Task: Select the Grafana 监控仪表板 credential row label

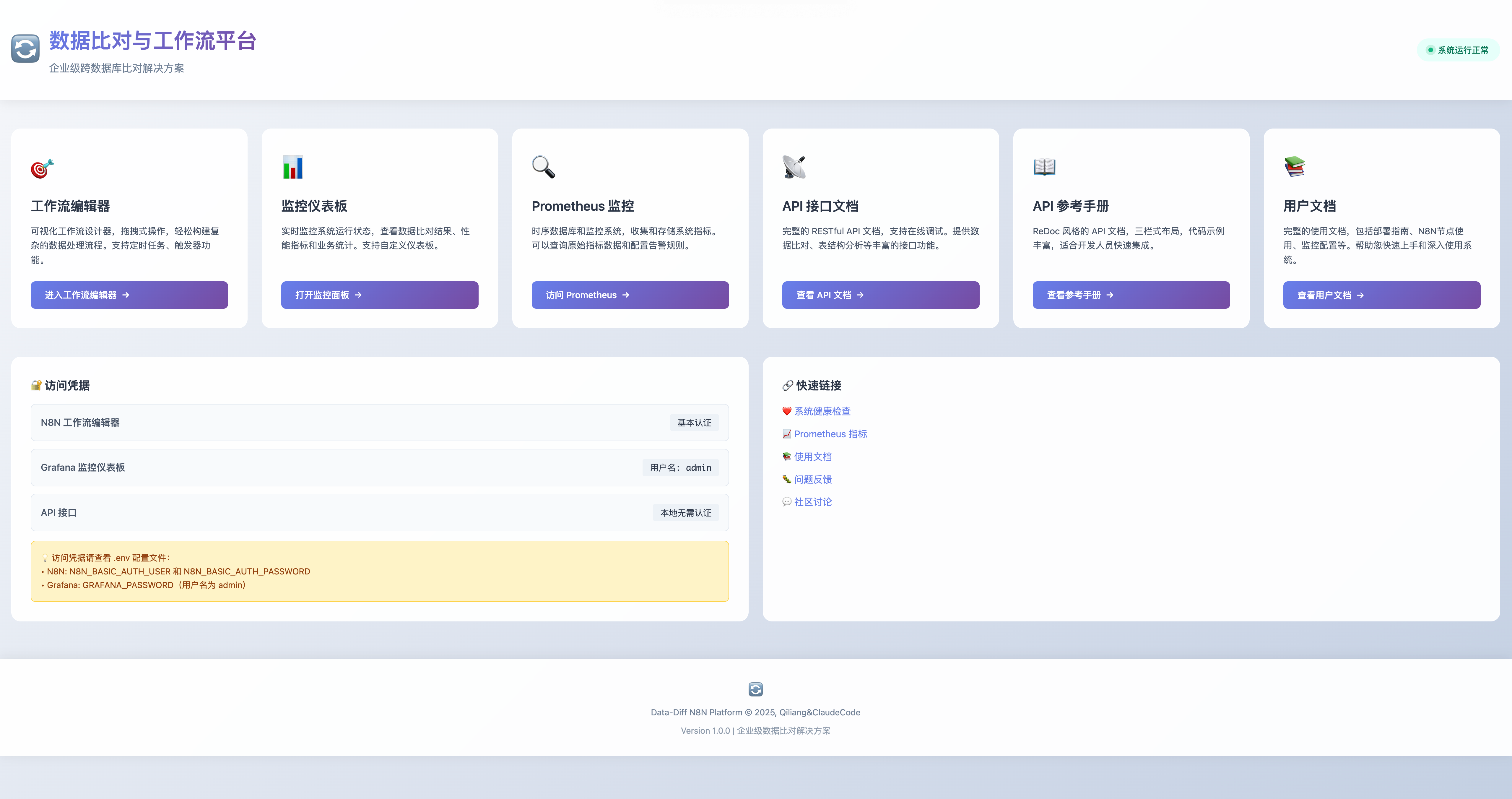Action: tap(83, 468)
